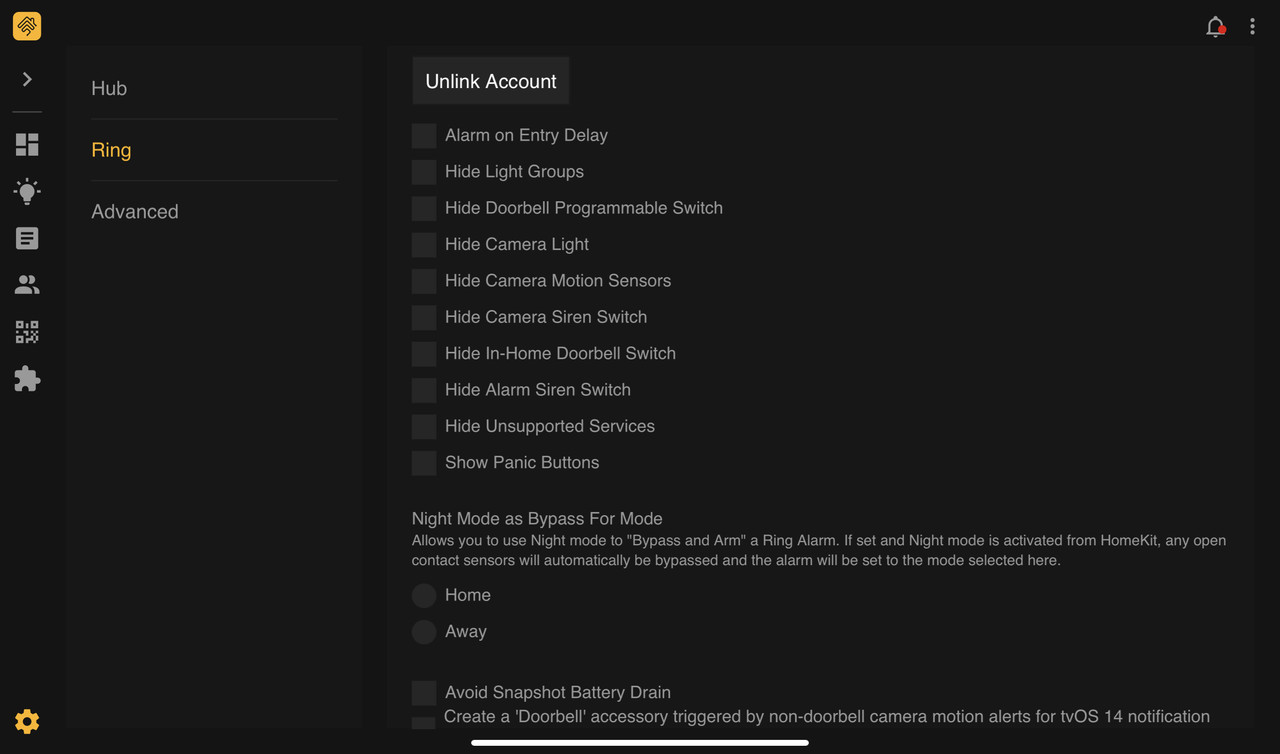The height and width of the screenshot is (754, 1280).
Task: Open the three-dot overflow menu
Action: point(1252,27)
